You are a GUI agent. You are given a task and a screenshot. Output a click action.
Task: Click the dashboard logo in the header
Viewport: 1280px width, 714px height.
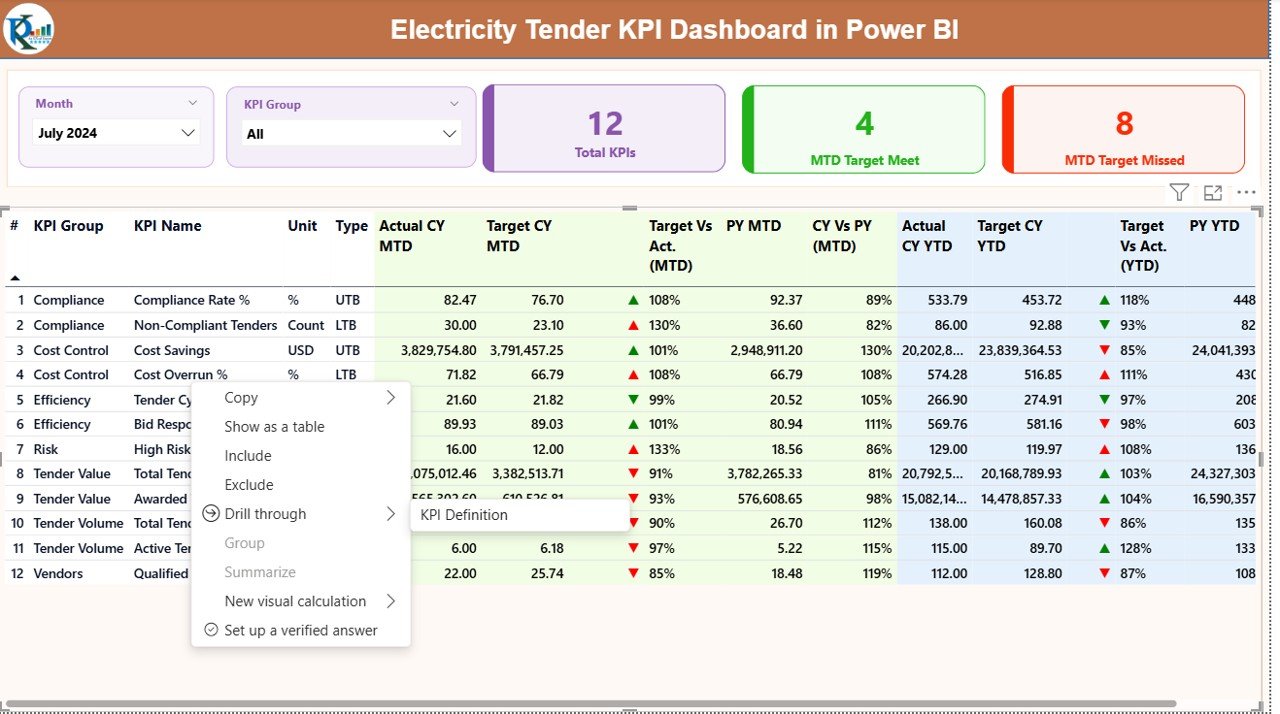point(29,29)
